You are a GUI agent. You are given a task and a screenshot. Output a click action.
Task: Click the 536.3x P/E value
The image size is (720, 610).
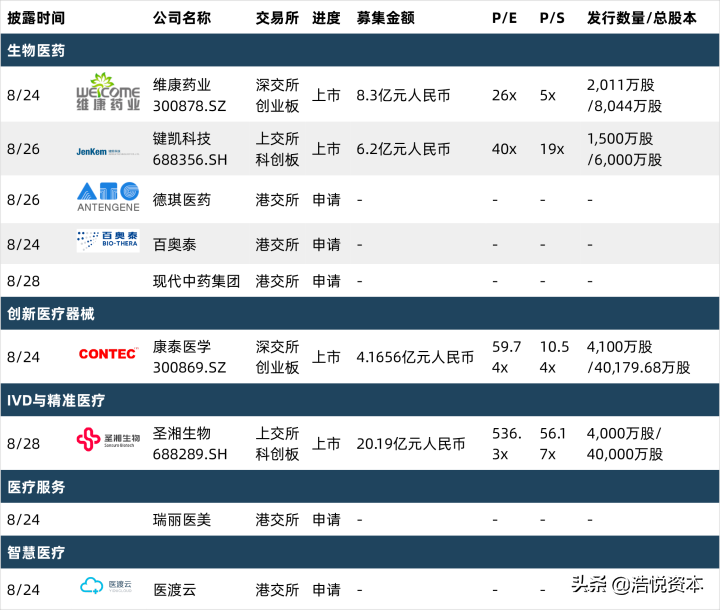507,444
